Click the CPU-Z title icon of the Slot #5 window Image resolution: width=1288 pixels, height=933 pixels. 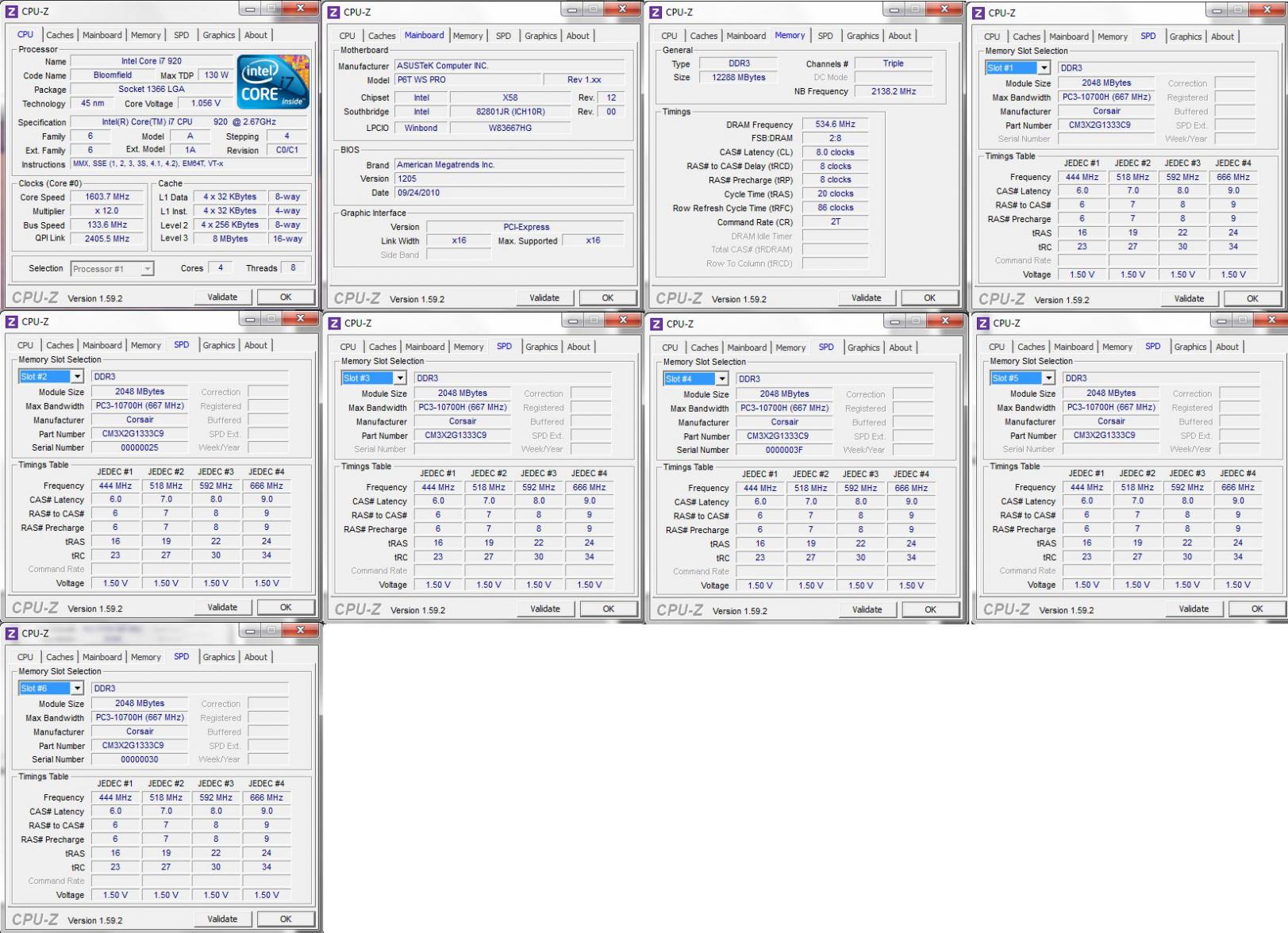click(983, 323)
